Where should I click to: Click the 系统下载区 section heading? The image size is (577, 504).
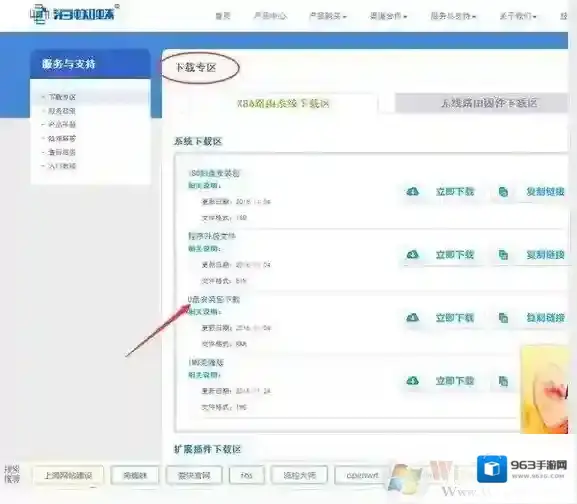(x=198, y=141)
